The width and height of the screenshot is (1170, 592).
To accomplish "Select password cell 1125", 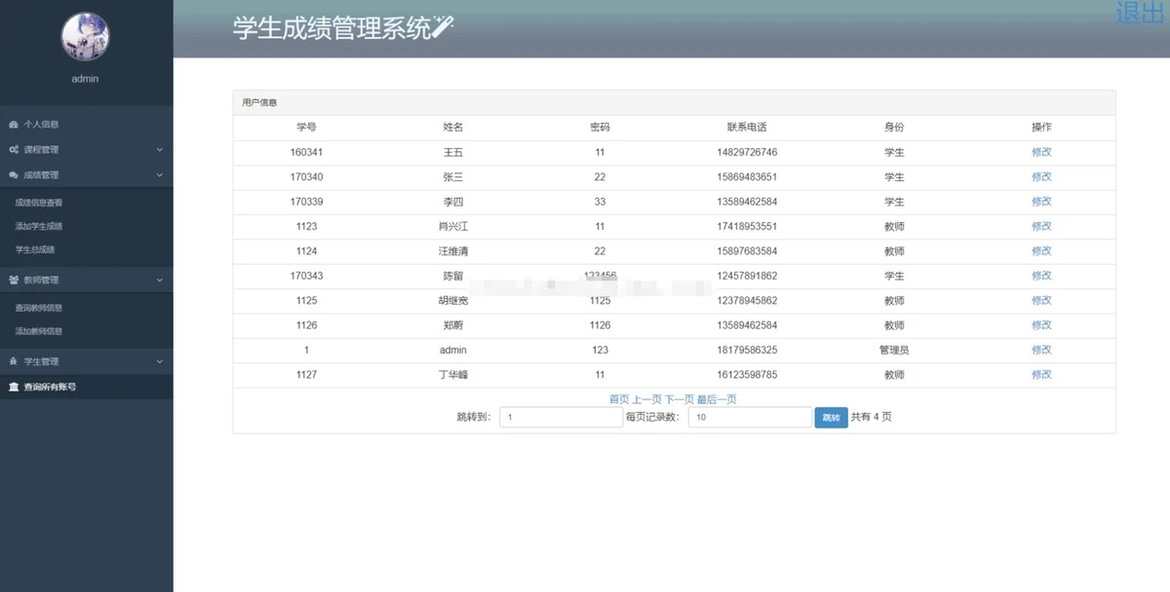I will (600, 301).
